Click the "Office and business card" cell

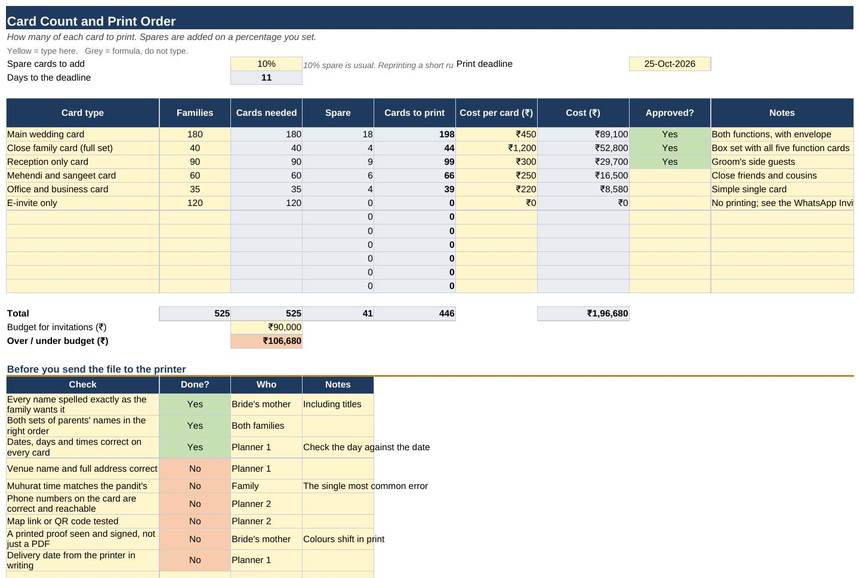[x=82, y=189]
